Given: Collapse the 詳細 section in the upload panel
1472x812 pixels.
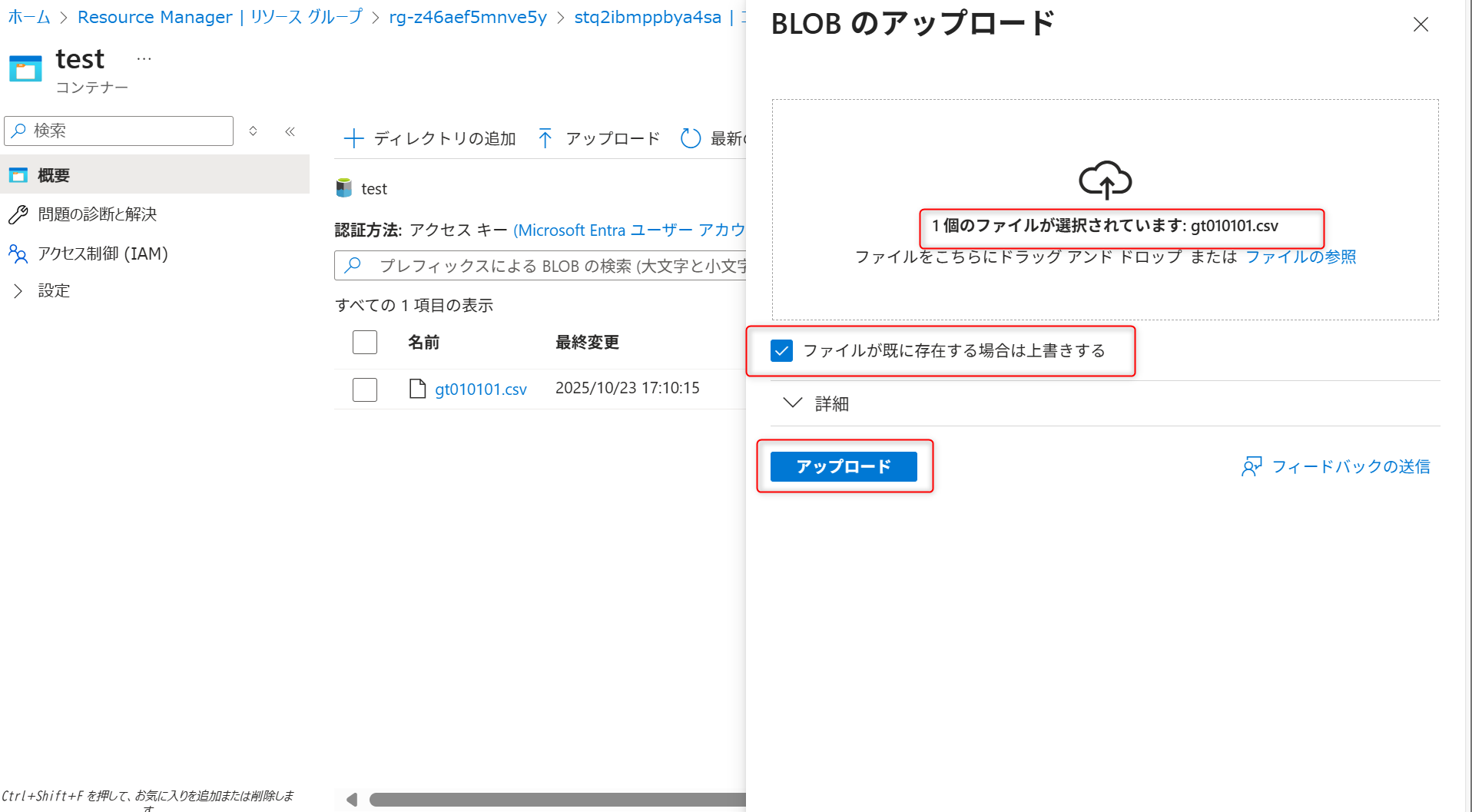Looking at the screenshot, I should [x=792, y=403].
